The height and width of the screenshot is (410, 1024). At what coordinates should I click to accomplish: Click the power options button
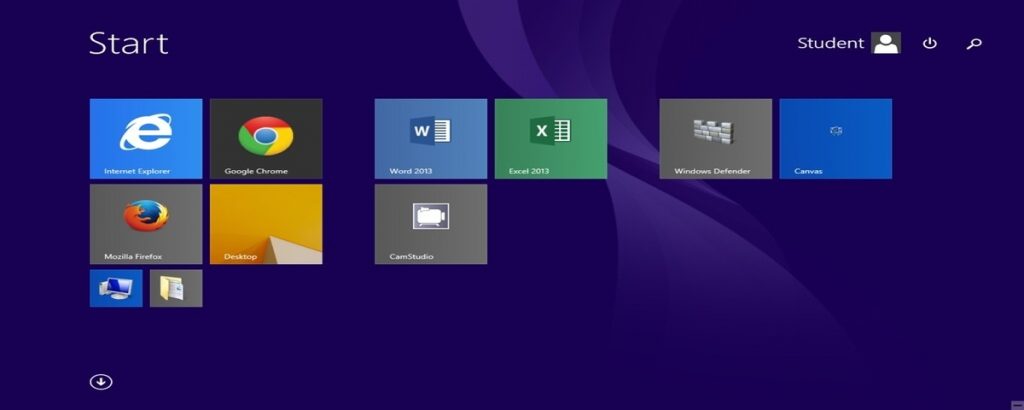[929, 43]
